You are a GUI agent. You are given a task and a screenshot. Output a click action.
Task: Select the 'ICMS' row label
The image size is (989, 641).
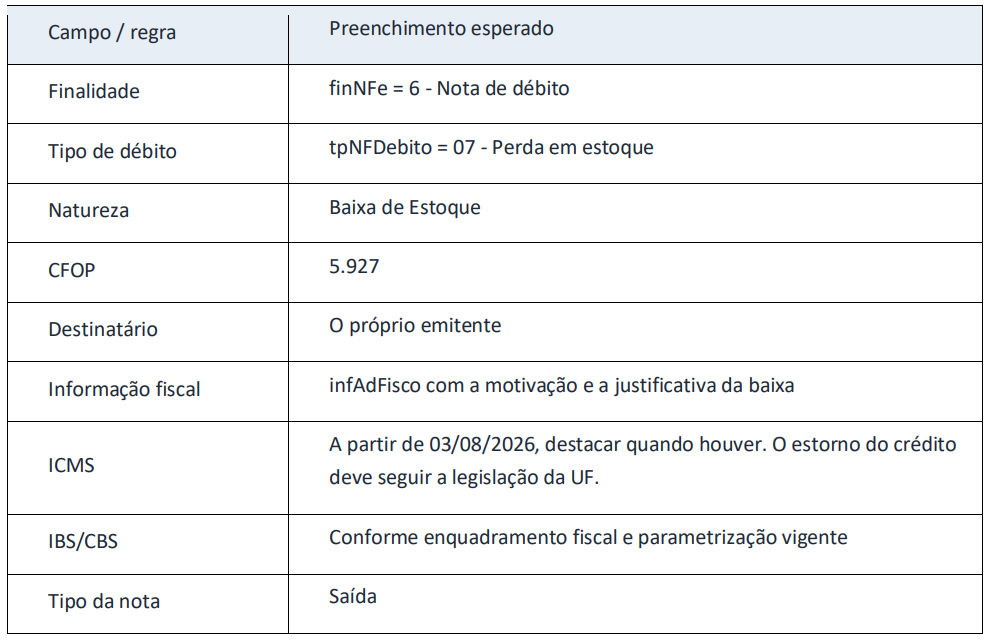point(71,466)
